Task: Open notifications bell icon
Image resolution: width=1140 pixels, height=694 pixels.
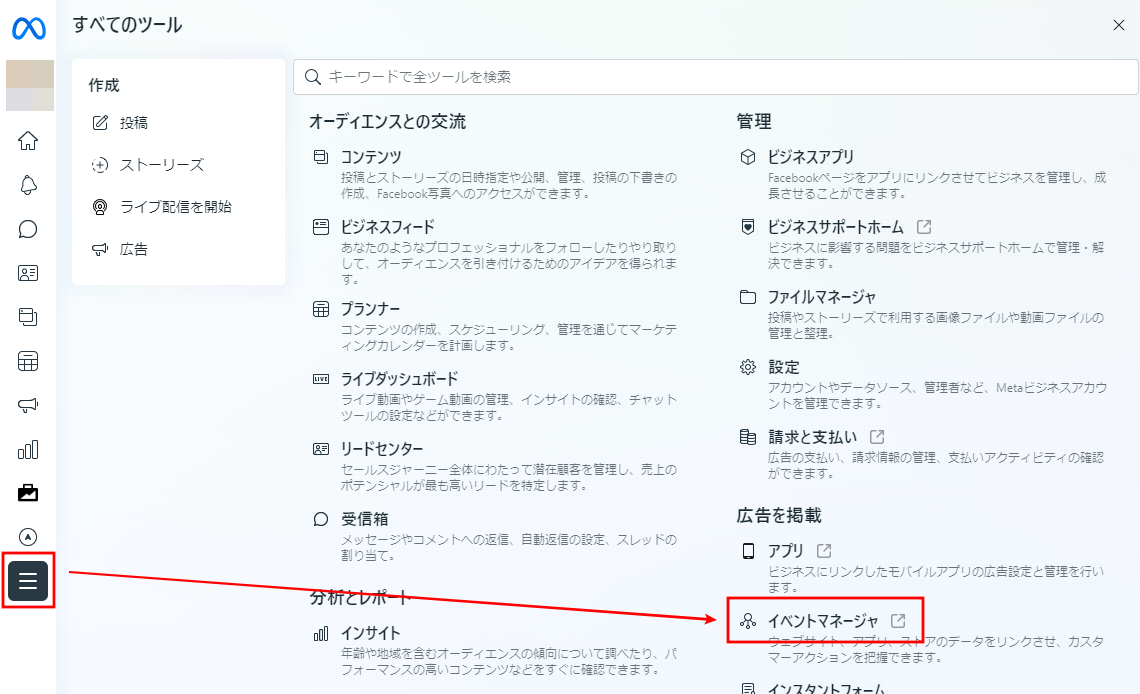Action: pos(28,185)
